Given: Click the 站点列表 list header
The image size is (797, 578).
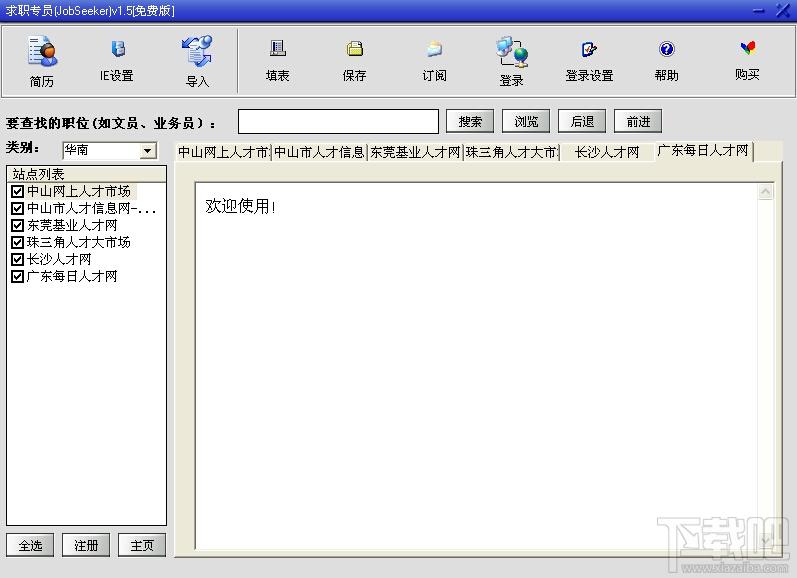Looking at the screenshot, I should point(86,174).
